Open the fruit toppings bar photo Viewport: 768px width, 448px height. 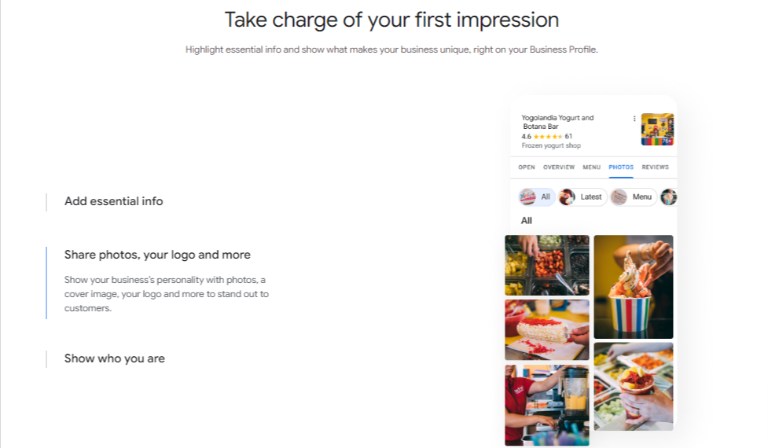coord(547,265)
